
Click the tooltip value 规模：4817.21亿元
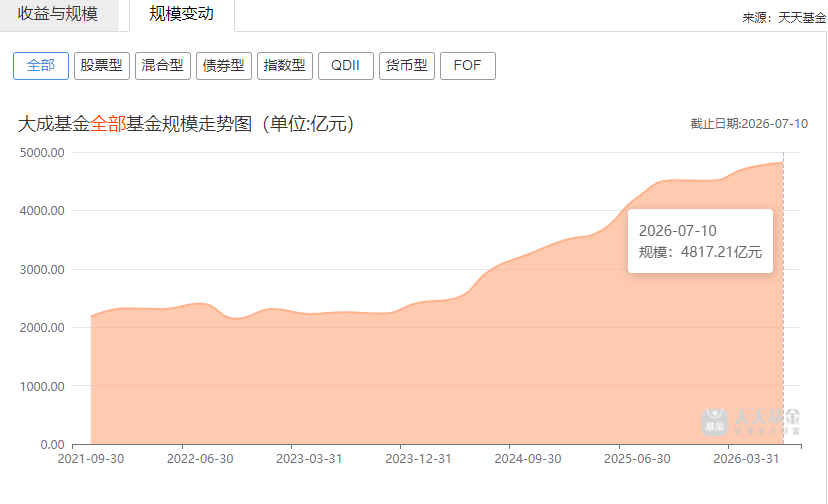[700, 252]
